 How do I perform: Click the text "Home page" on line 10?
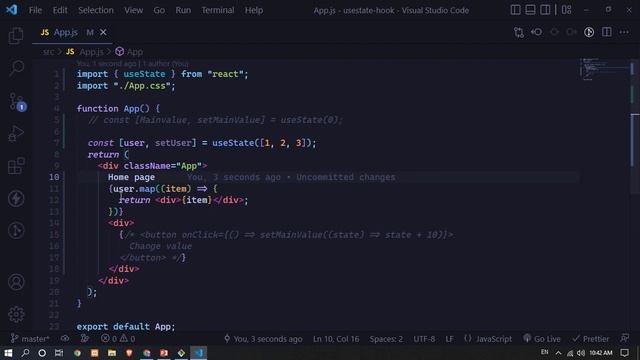coord(131,178)
